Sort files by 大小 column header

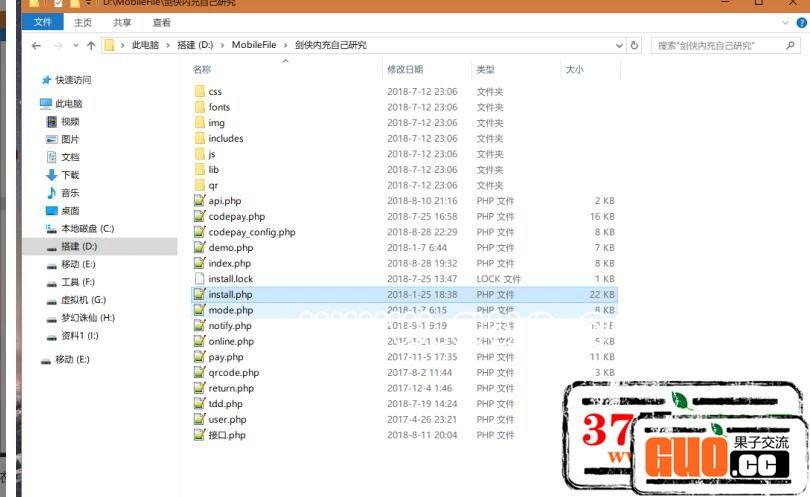tap(575, 70)
